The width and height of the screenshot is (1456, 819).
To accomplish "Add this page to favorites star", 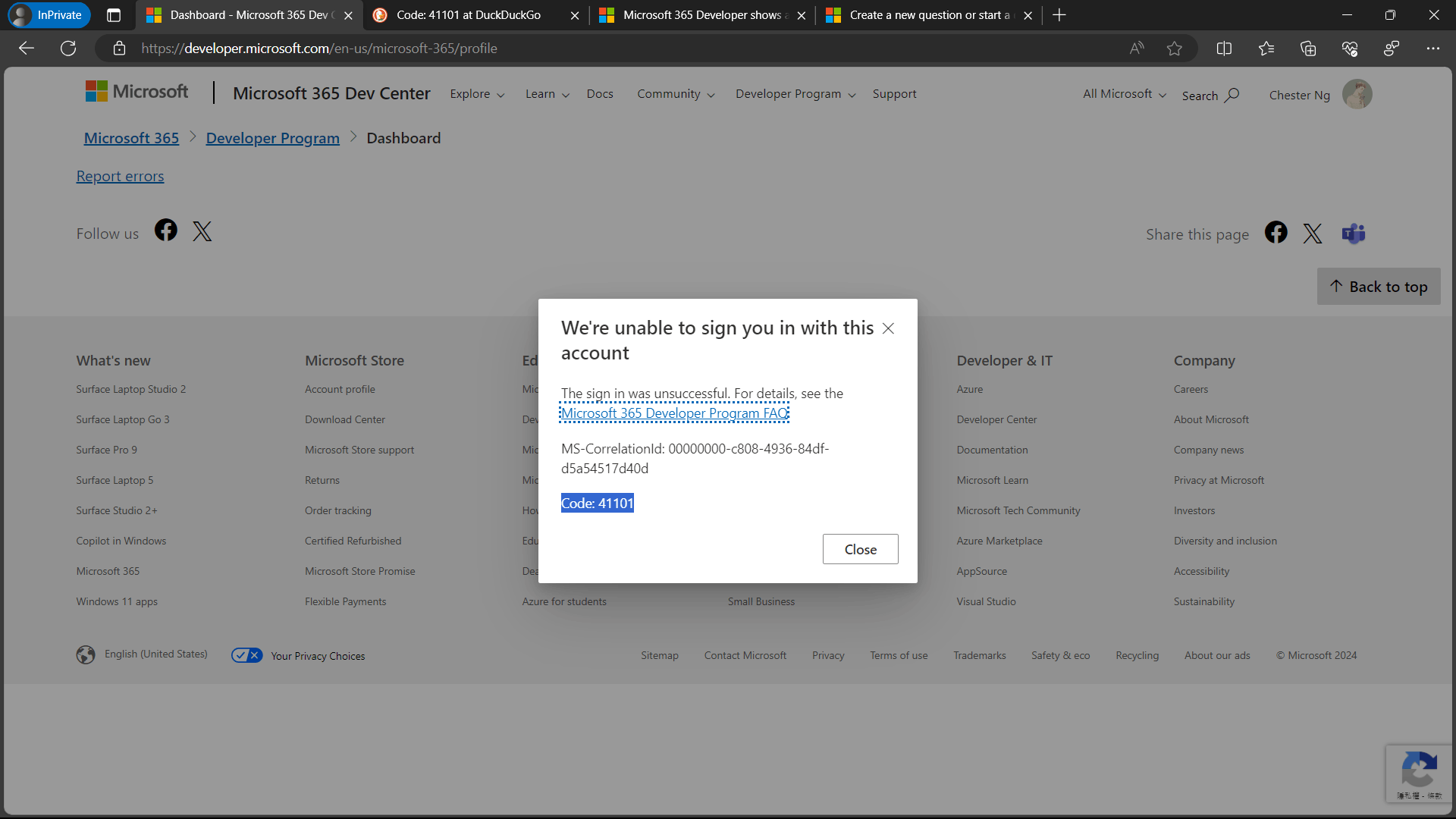I will click(1175, 49).
